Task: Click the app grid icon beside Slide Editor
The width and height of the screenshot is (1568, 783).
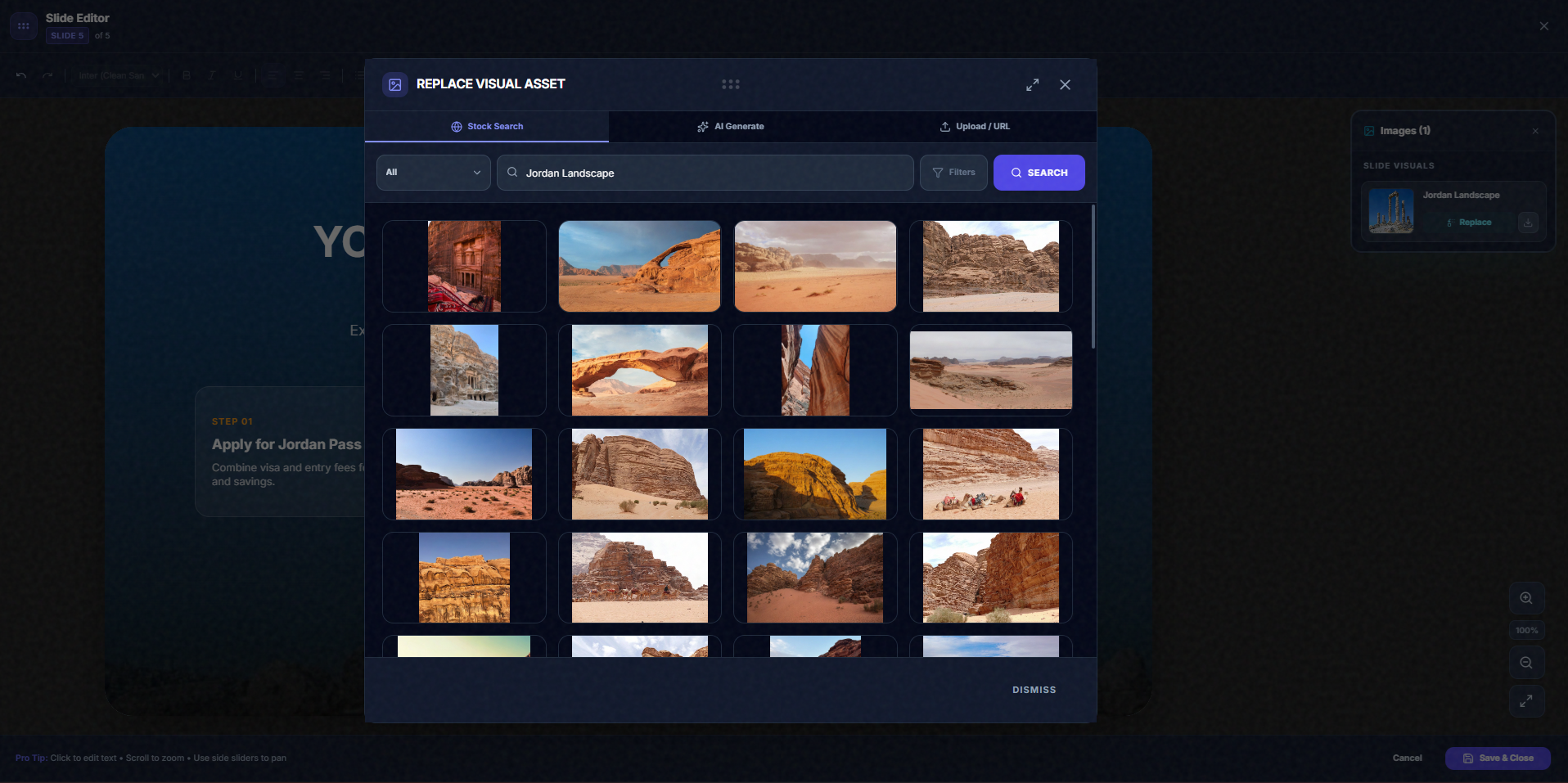Action: click(x=24, y=26)
